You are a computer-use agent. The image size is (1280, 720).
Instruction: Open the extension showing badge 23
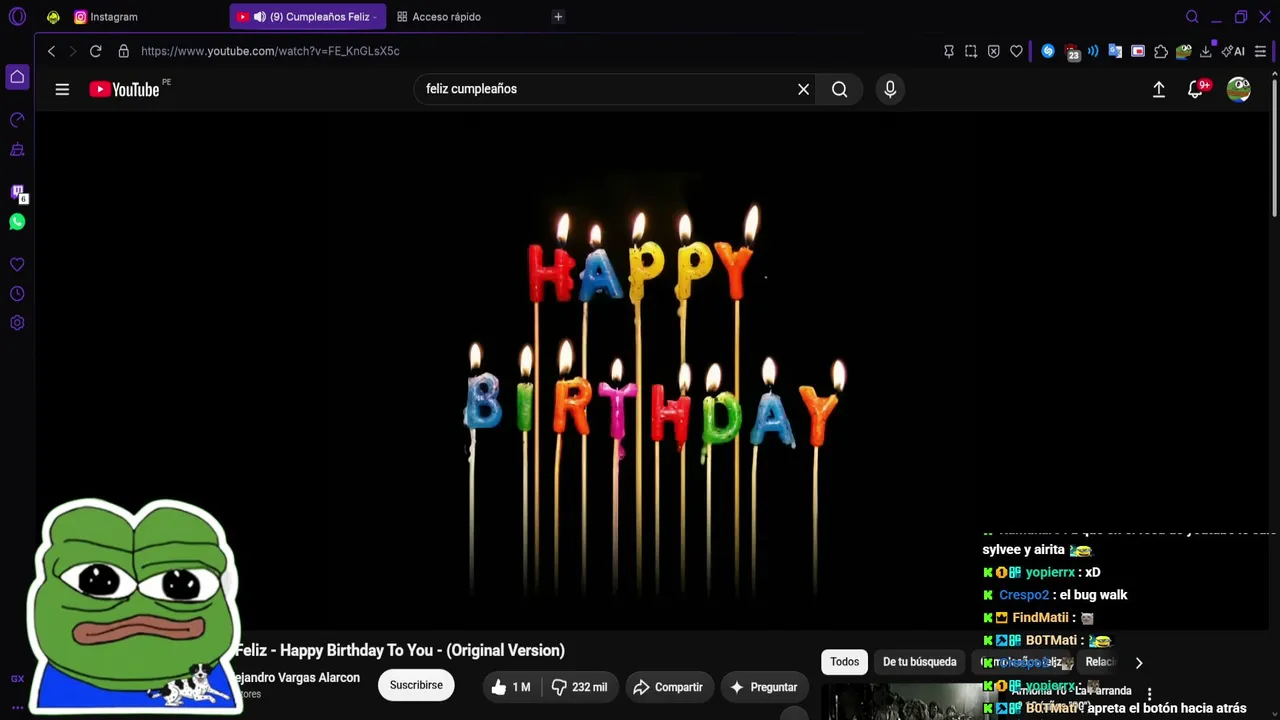(x=1072, y=52)
